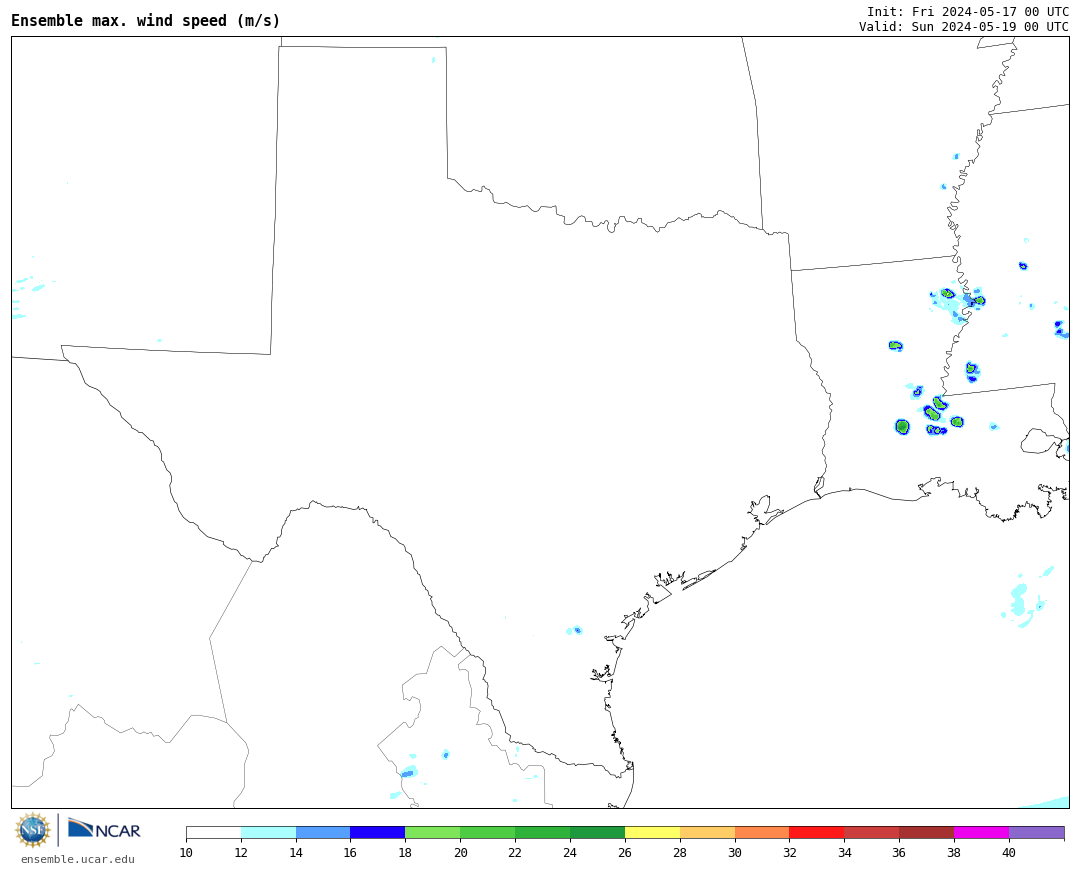Viewport: 1080px width, 871px height.
Task: Pick the dark blue 16-18 colorbar swatch
Action: tap(378, 832)
